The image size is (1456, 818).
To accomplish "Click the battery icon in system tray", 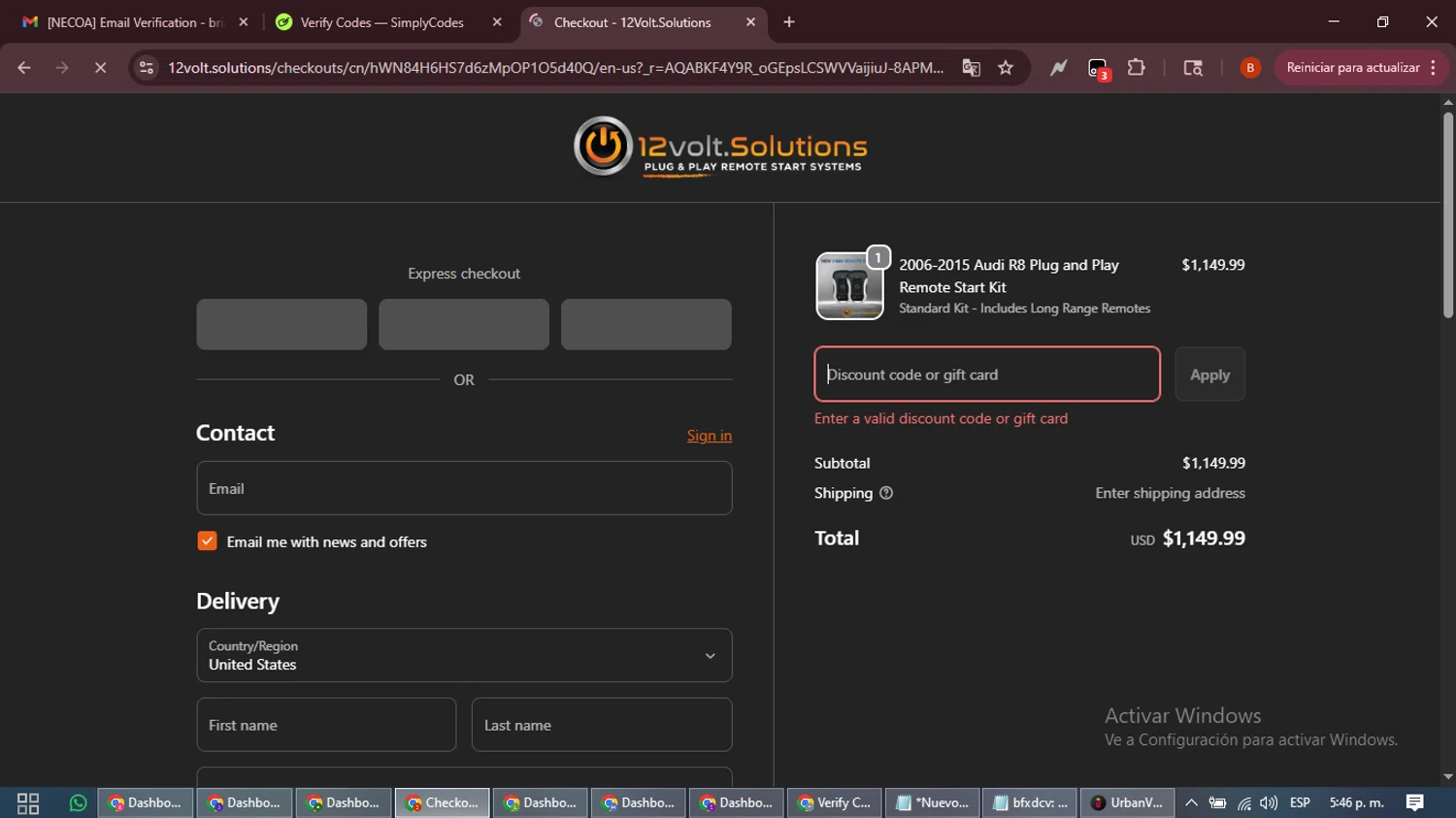I will [x=1217, y=803].
